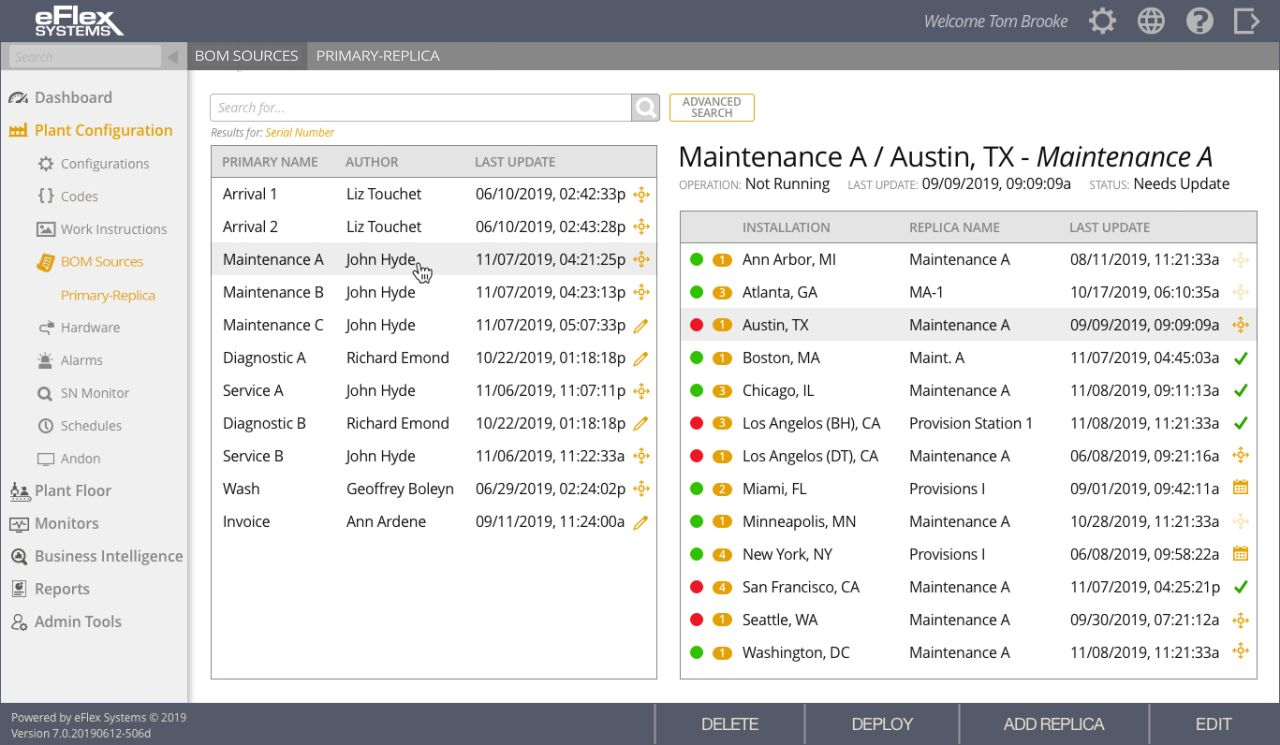Open the settings gear in header
The image size is (1280, 745).
(x=1102, y=21)
